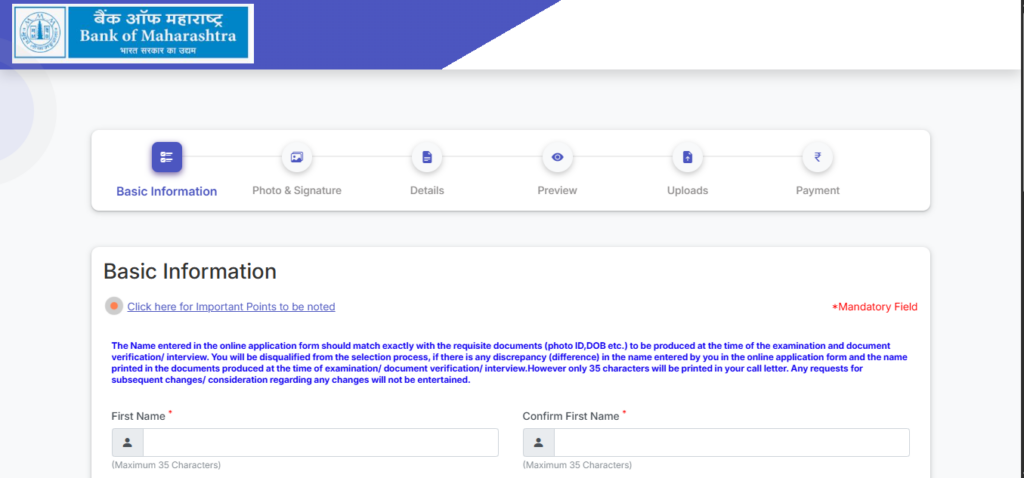Click the Payment step rupee icon
This screenshot has width=1024, height=478.
[x=817, y=157]
